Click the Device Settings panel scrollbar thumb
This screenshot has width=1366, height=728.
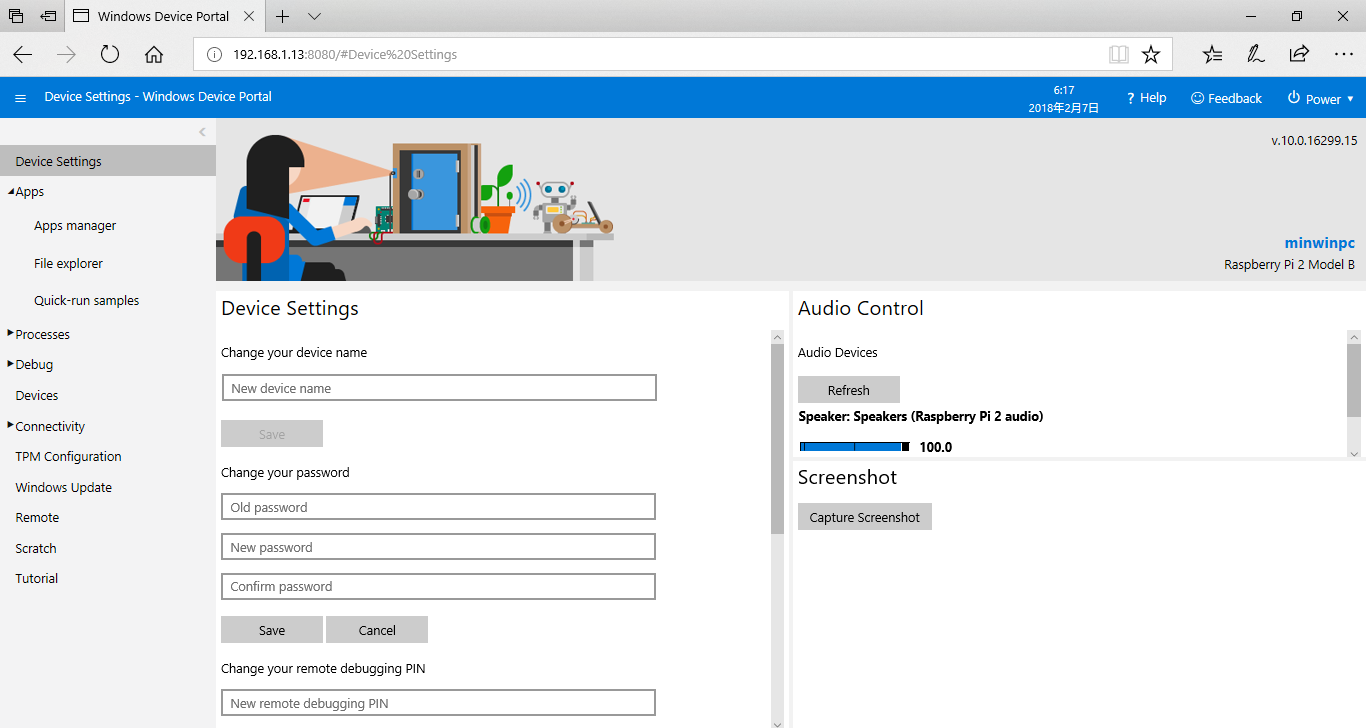coord(778,439)
